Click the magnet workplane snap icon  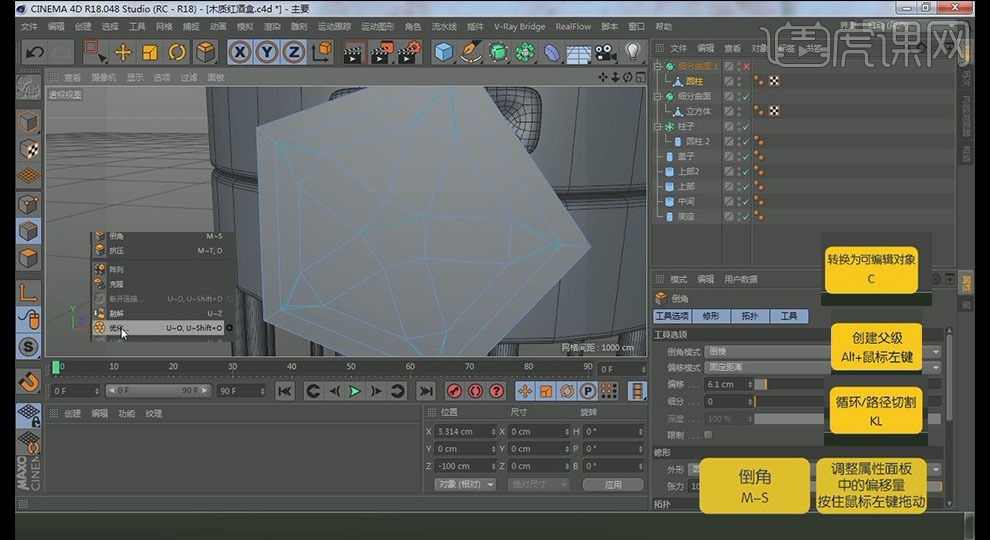[x=28, y=381]
